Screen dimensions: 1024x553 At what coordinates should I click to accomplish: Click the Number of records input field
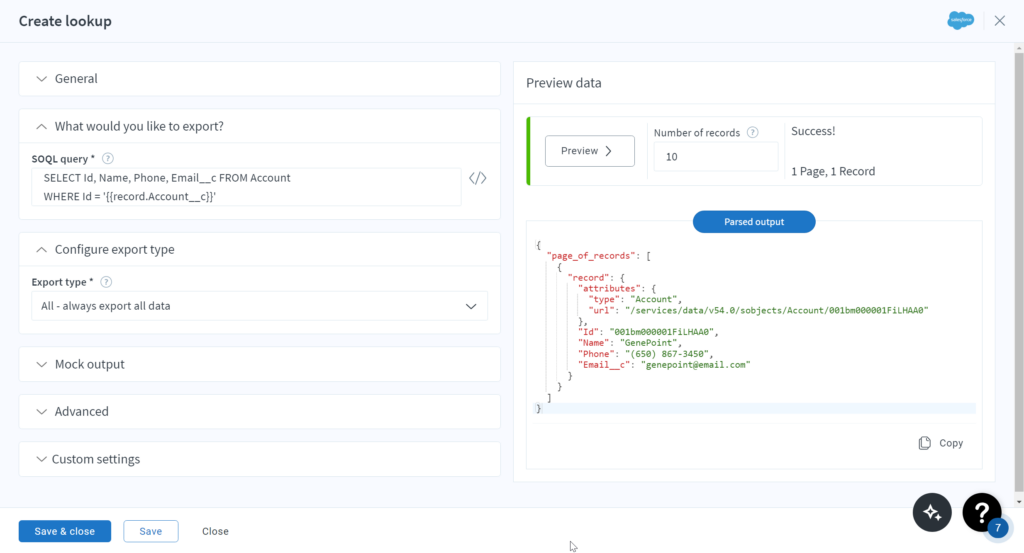point(715,157)
